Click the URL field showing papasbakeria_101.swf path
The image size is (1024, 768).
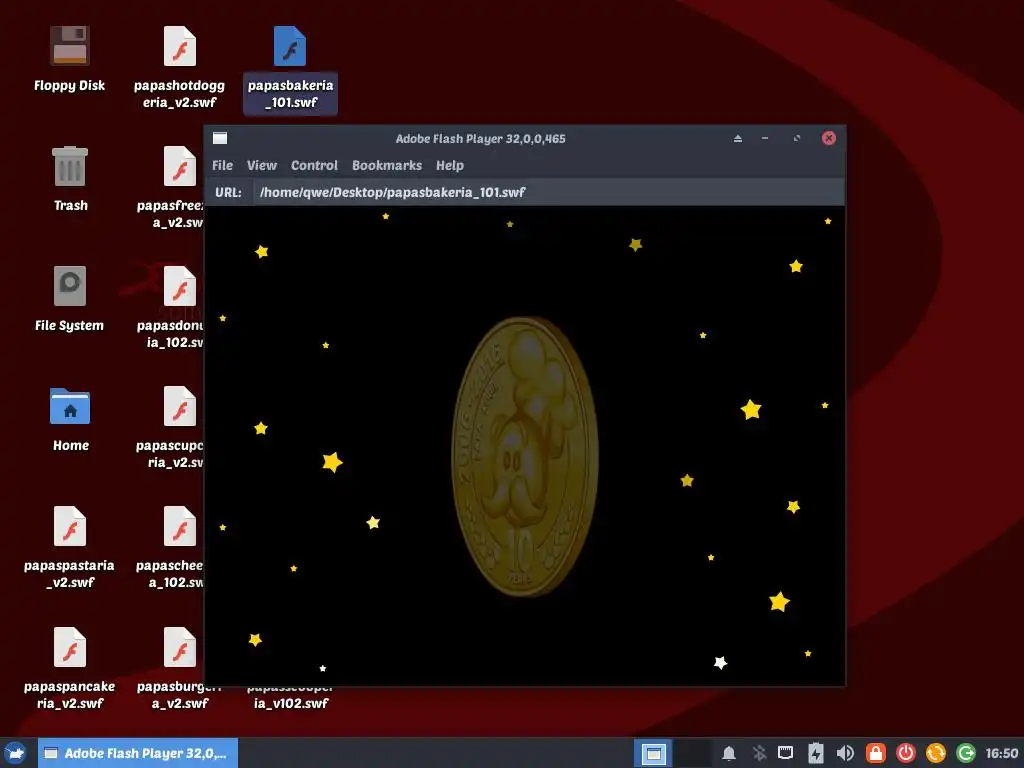coord(547,192)
